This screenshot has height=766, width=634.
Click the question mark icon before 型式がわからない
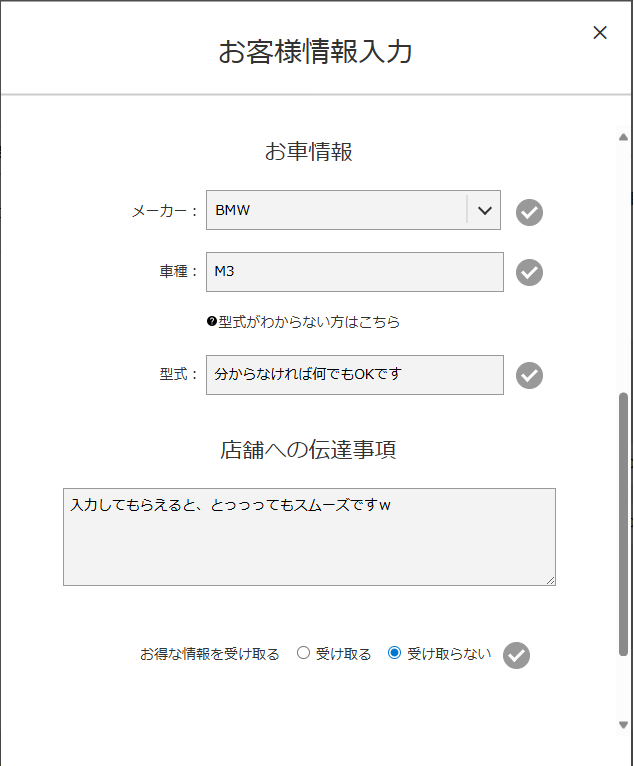tap(212, 322)
